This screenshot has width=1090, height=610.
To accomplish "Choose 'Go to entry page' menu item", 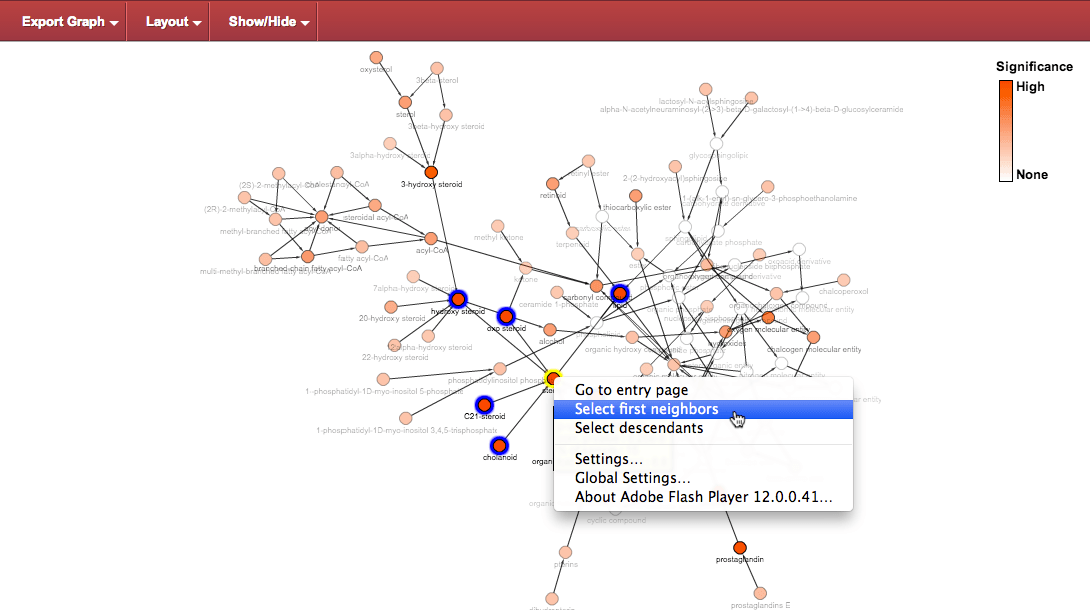I will pyautogui.click(x=631, y=390).
